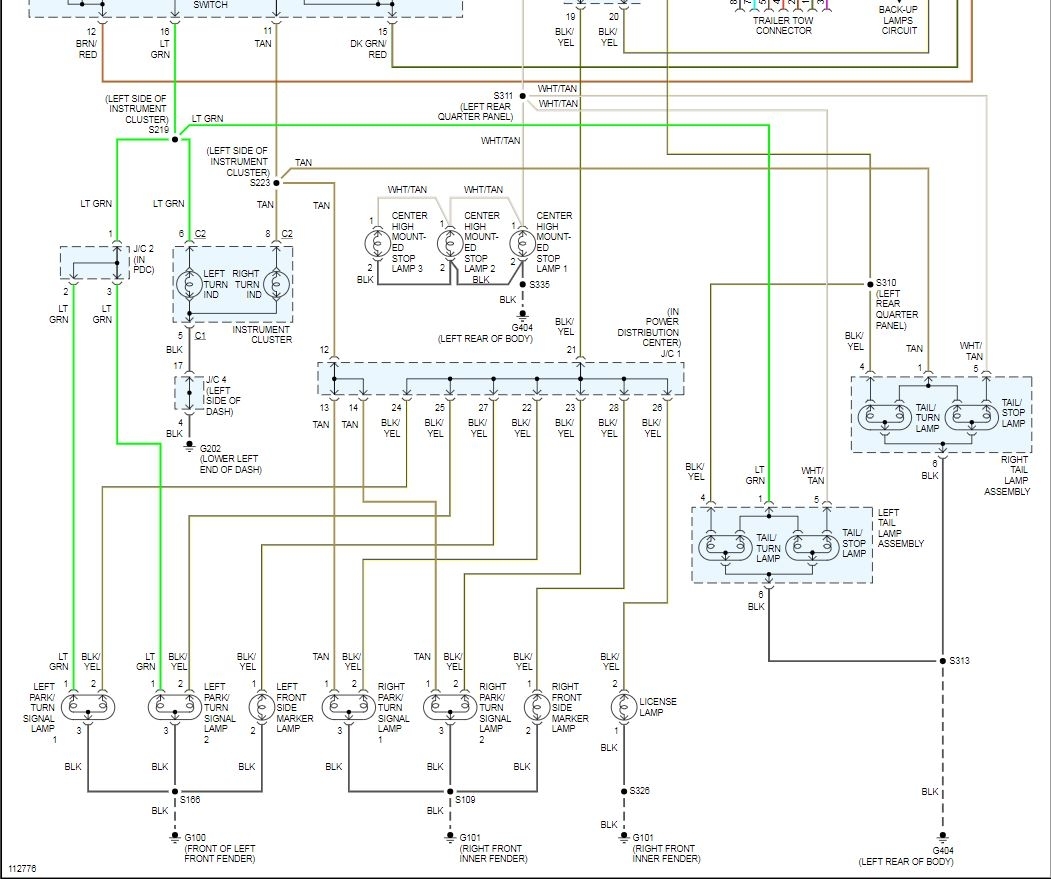Select Center High Mounted Stop Lamp 3 bulb

pos(377,243)
